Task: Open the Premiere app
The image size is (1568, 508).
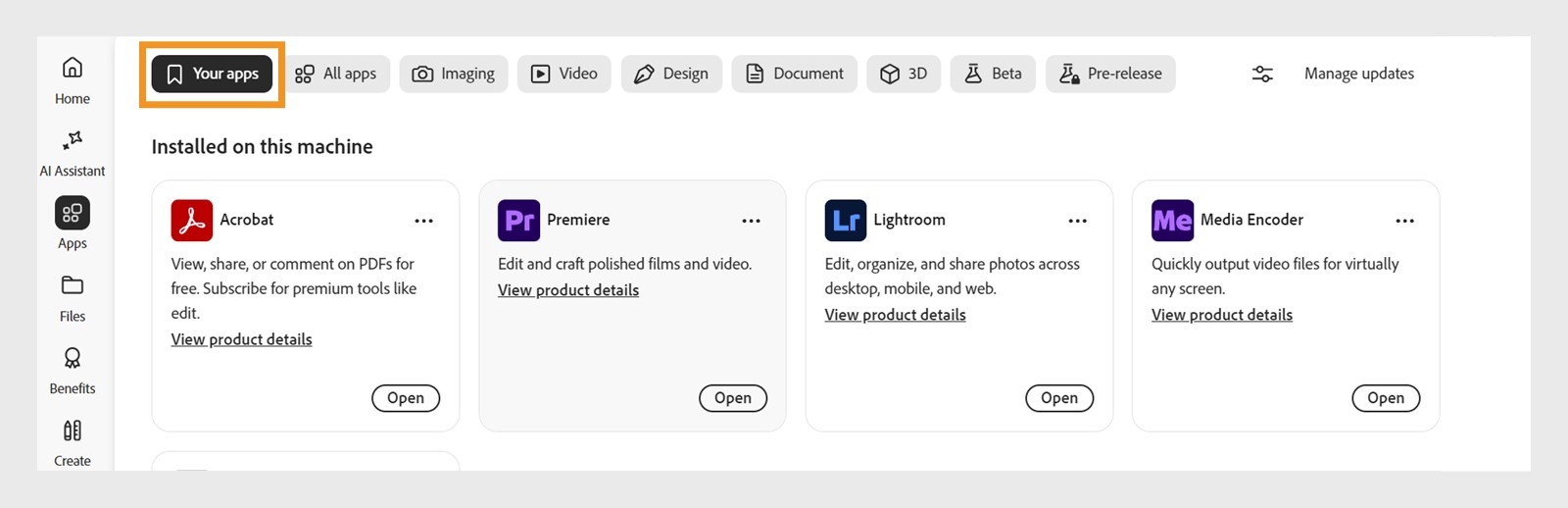Action: tap(733, 398)
